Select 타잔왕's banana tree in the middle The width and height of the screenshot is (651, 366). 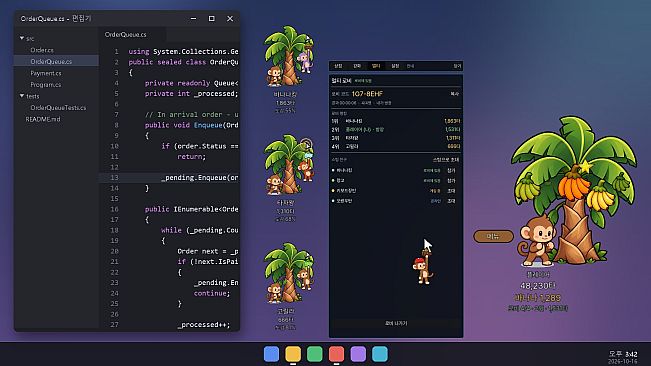coord(289,165)
